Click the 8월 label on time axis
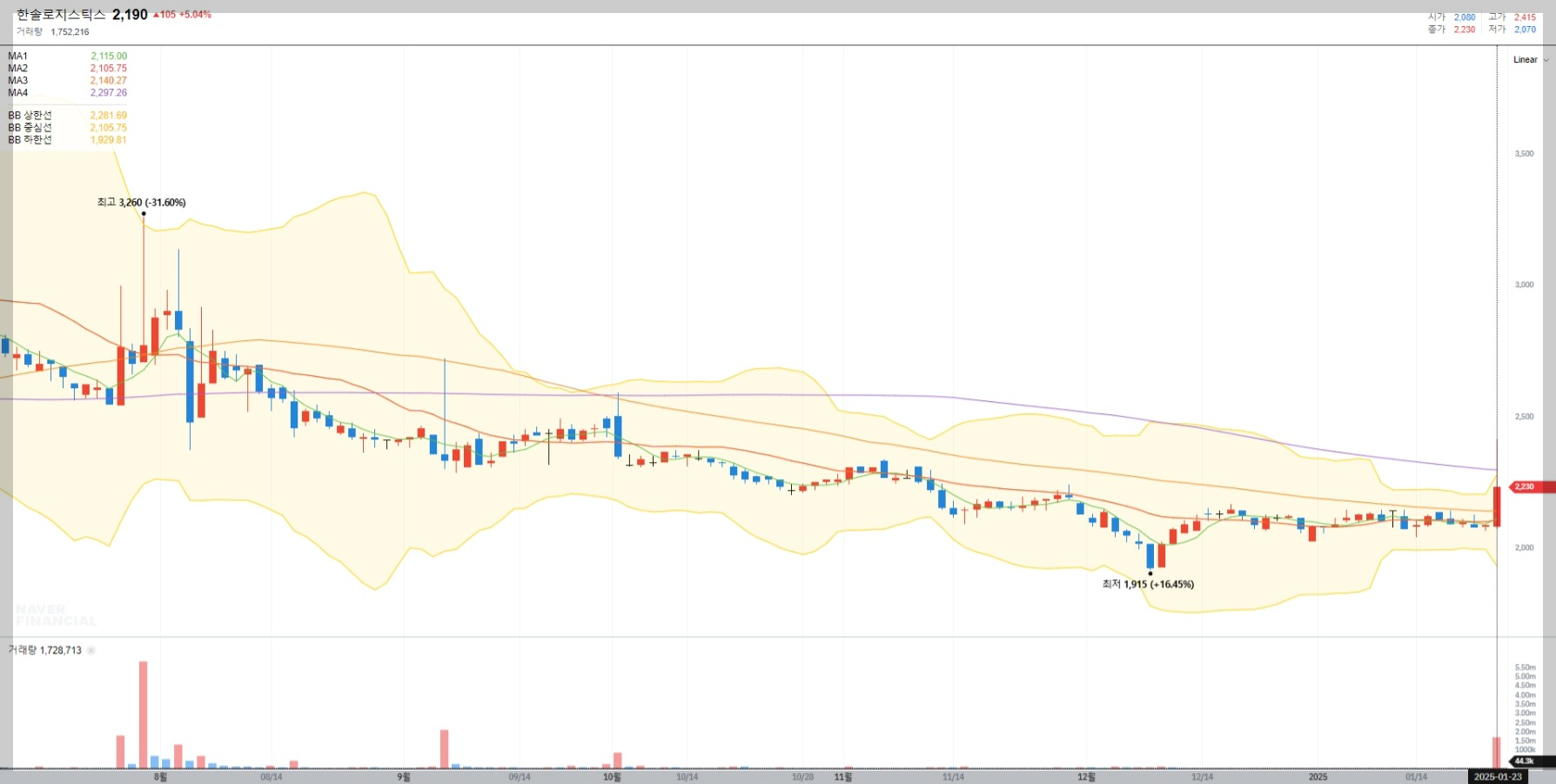The height and width of the screenshot is (784, 1556). pos(160,776)
